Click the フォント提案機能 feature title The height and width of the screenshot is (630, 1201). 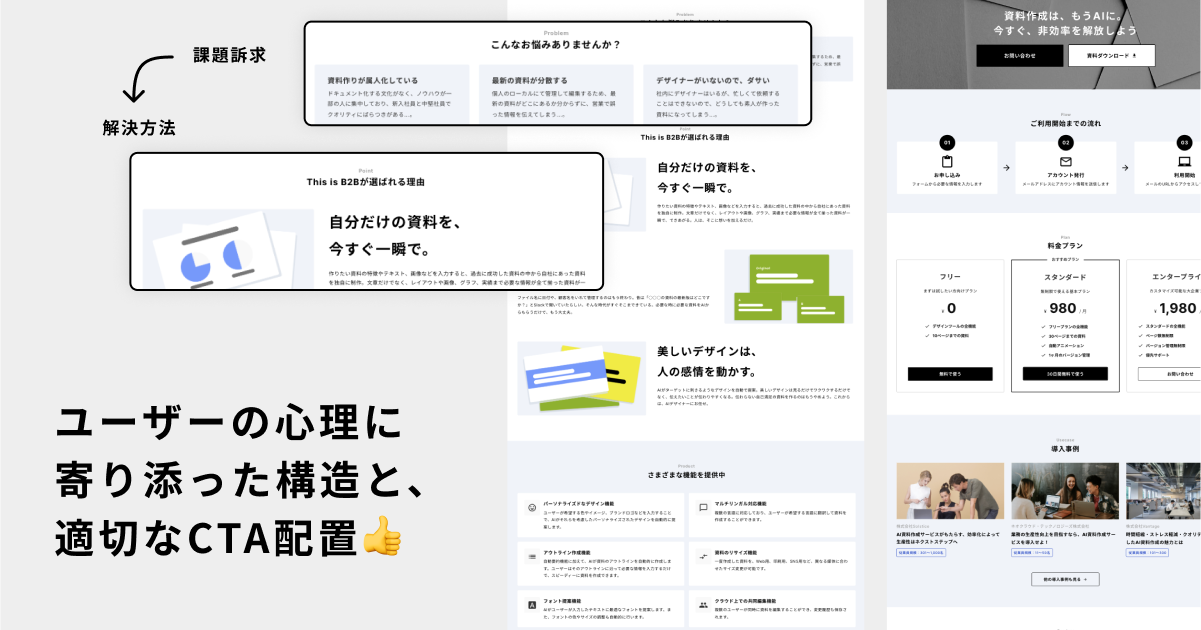[563, 601]
